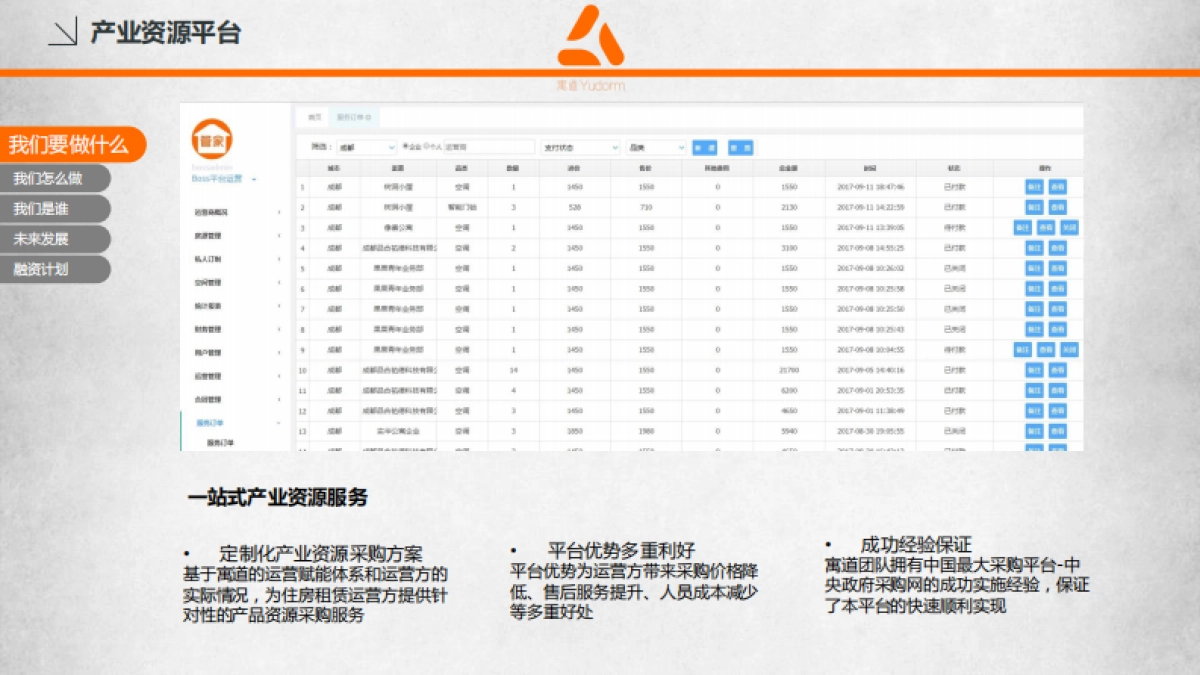Viewport: 1200px width, 675px height.
Task: Click the 备注 button in row 1
Action: [x=1034, y=187]
